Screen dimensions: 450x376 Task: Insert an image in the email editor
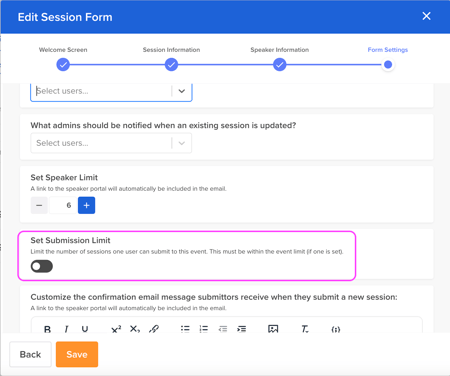point(273,329)
